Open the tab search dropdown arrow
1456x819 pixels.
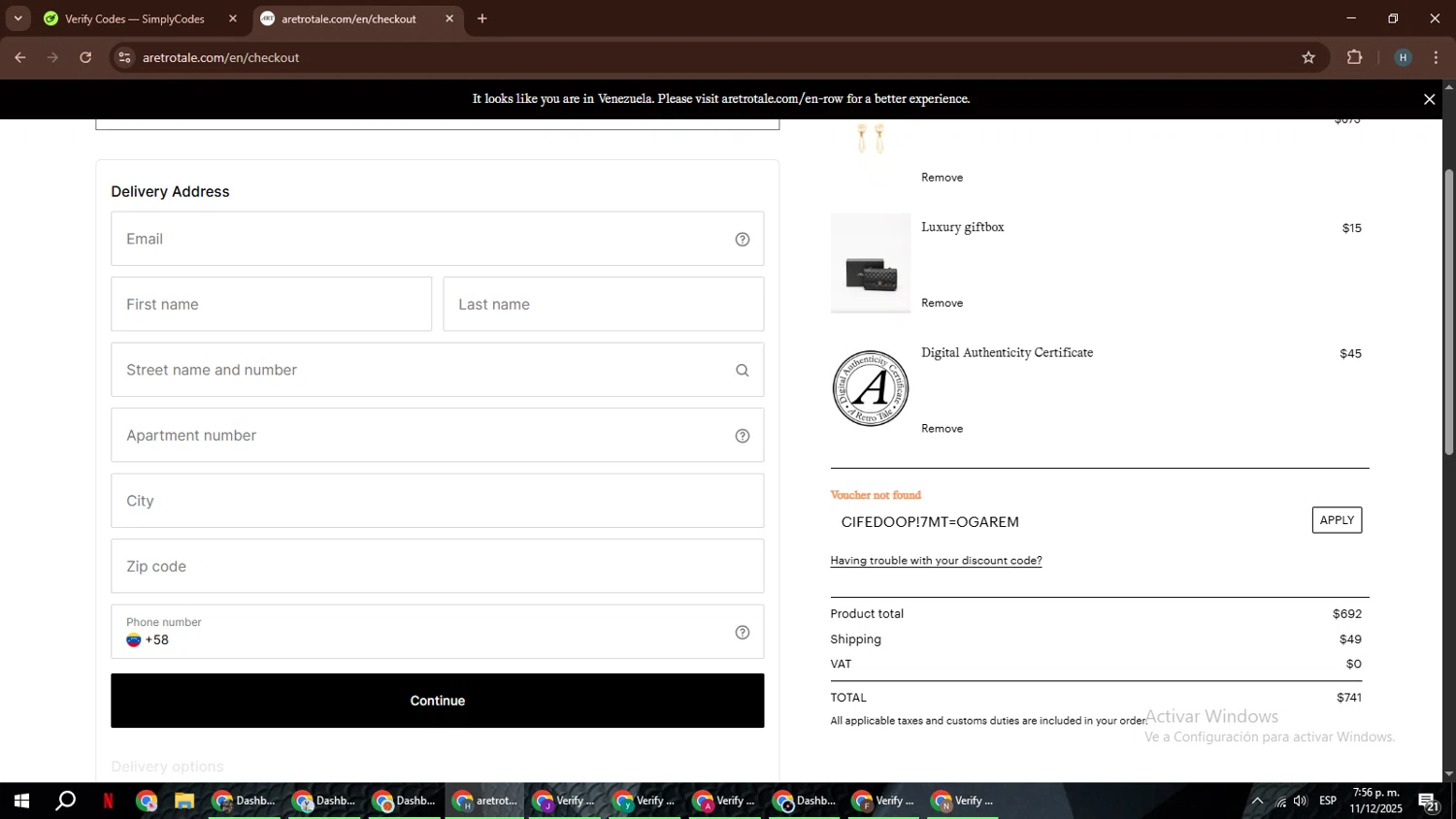(17, 18)
